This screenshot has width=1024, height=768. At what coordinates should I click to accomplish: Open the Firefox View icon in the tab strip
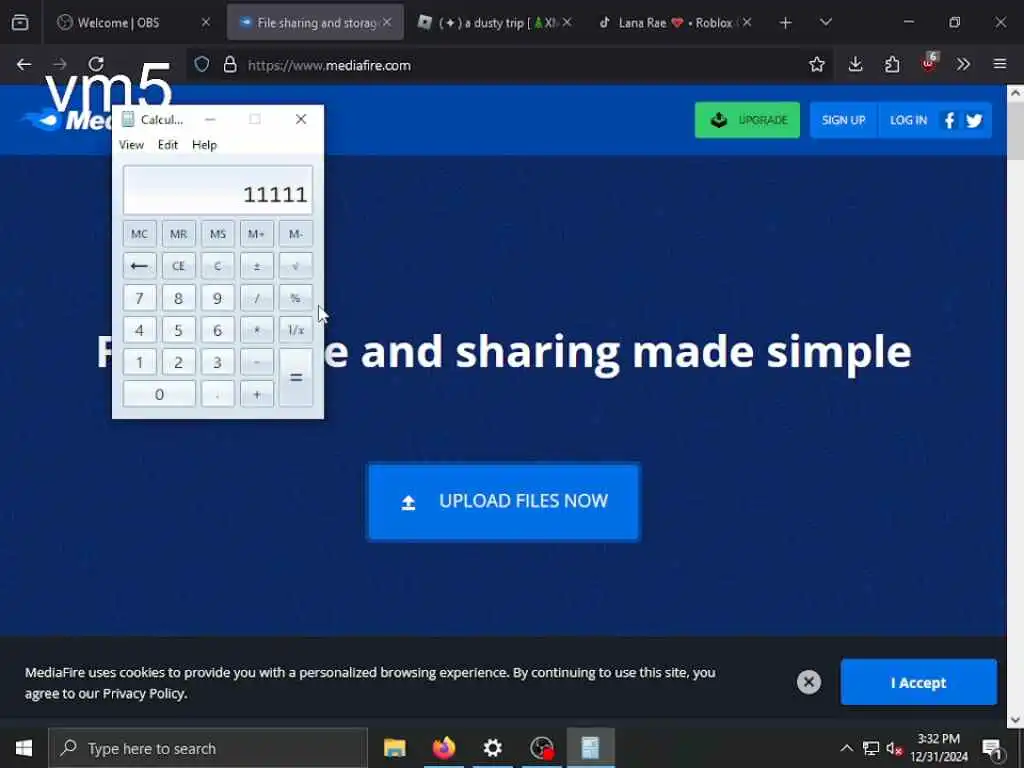20,23
